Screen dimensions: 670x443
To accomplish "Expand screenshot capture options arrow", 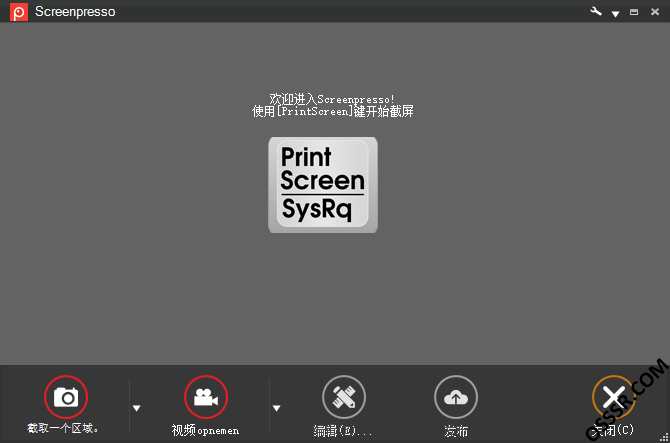I will point(136,408).
